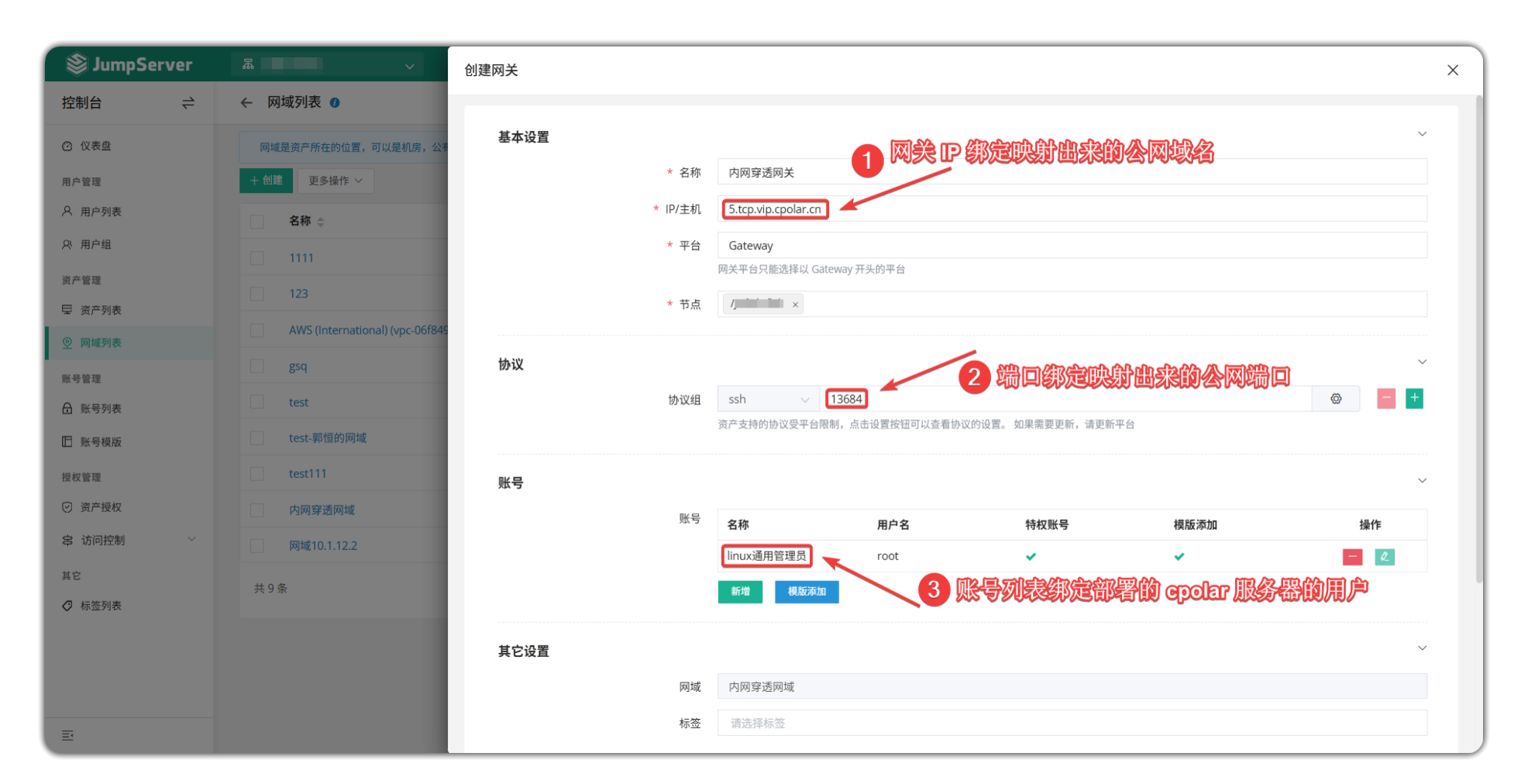Select the checkbox for gsq row
Image resolution: width=1528 pixels, height=784 pixels.
tap(257, 366)
